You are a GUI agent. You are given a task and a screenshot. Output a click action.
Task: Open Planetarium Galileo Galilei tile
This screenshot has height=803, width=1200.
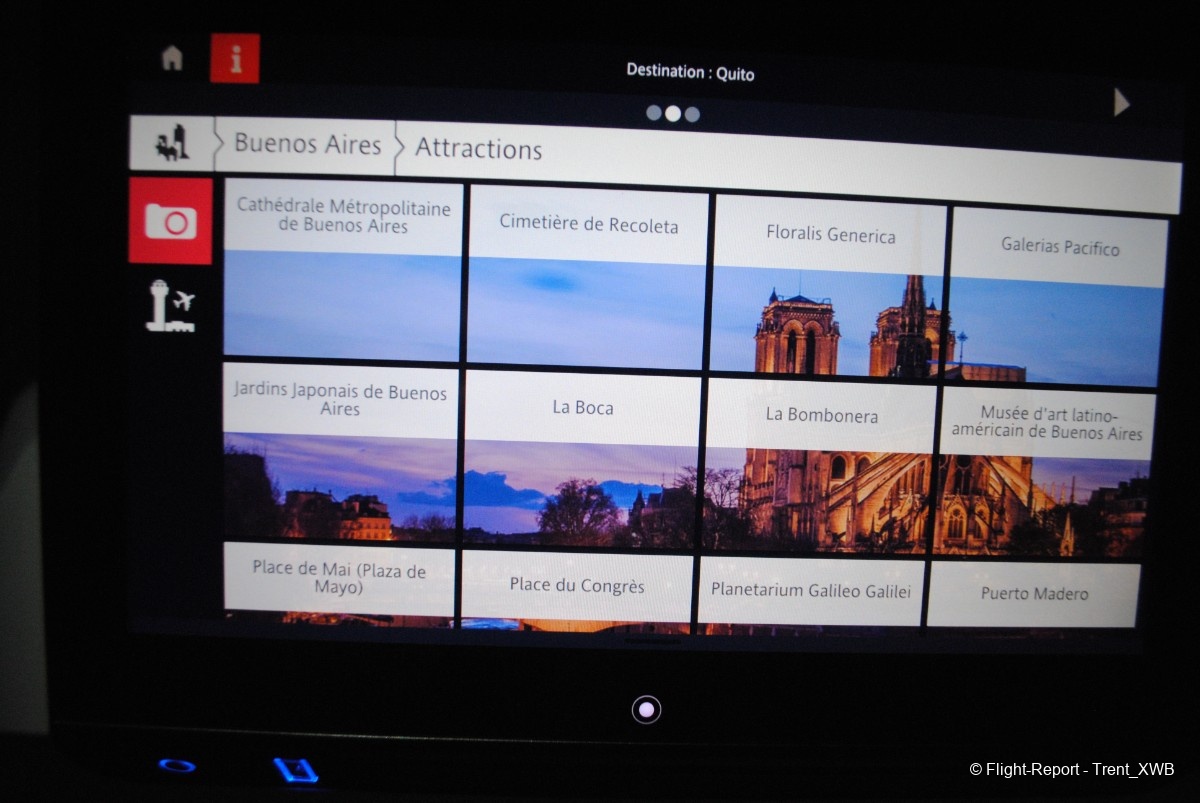point(810,592)
